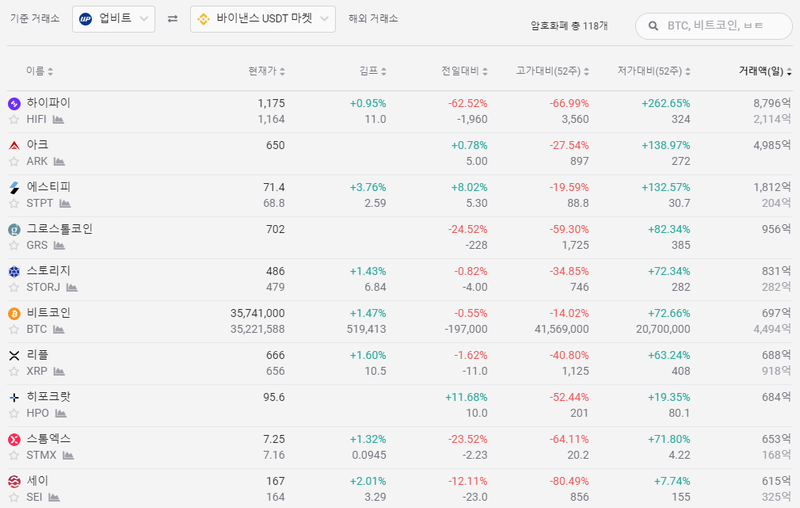Favorite BTC with the star toggle
The height and width of the screenshot is (508, 800).
tap(14, 329)
